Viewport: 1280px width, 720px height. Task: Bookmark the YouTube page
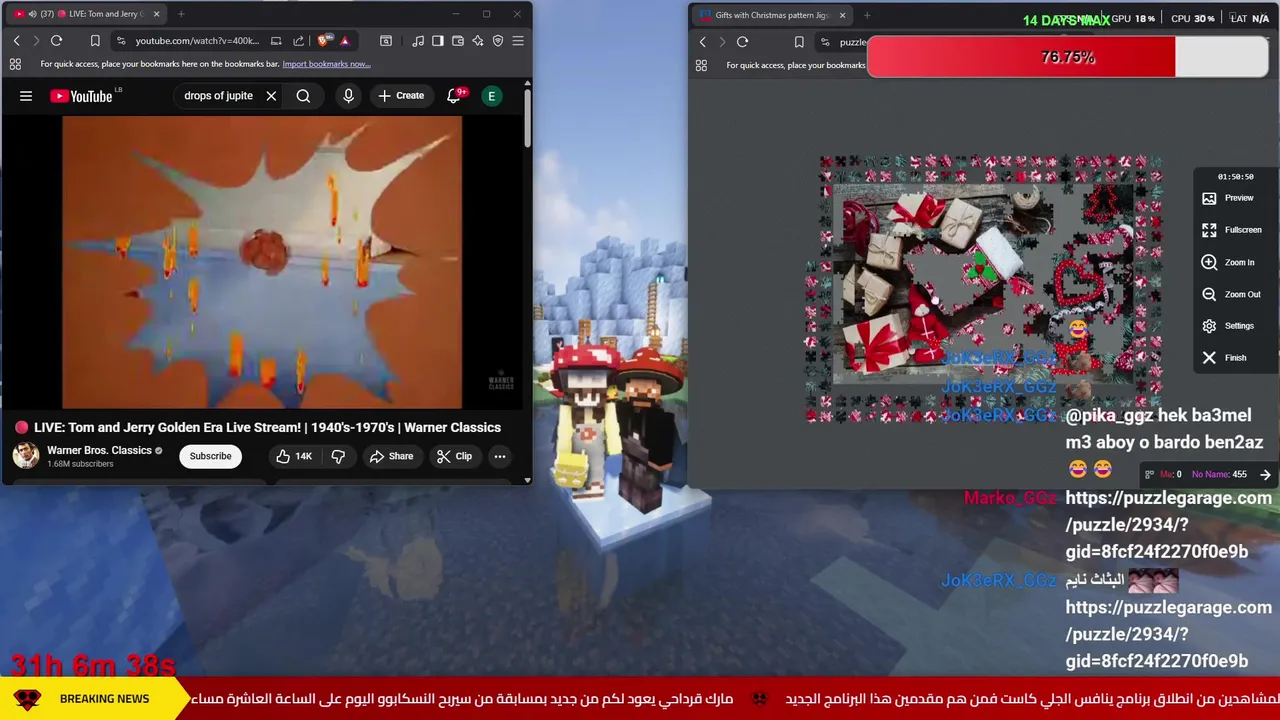(95, 41)
